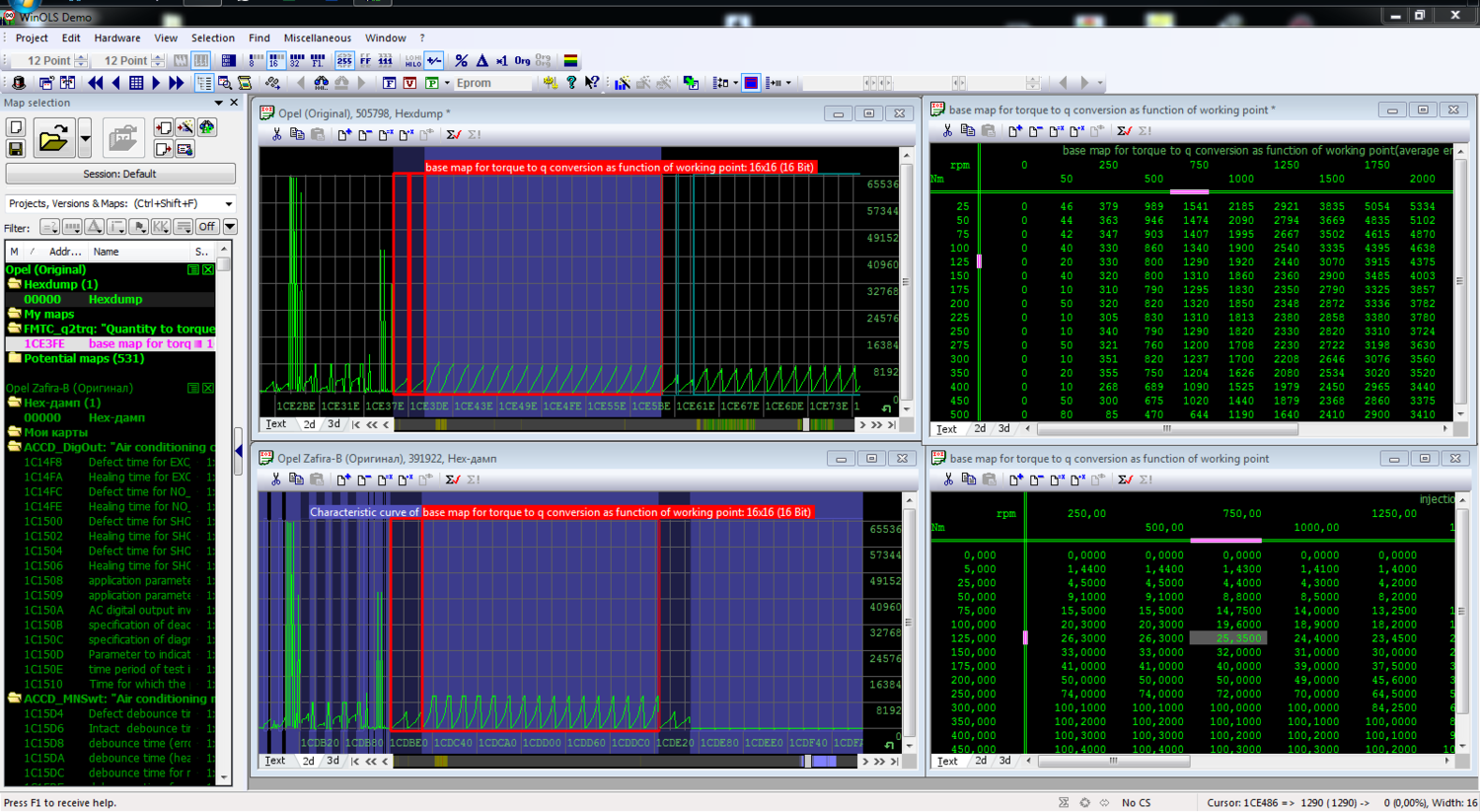Click the red V version icon
1480x812 pixels.
coord(409,83)
